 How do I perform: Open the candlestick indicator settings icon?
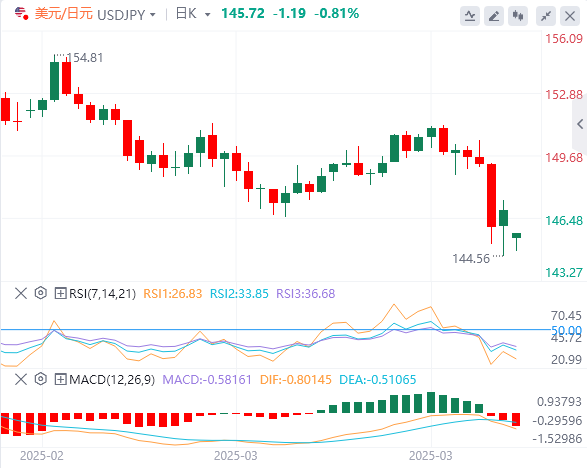pos(518,16)
